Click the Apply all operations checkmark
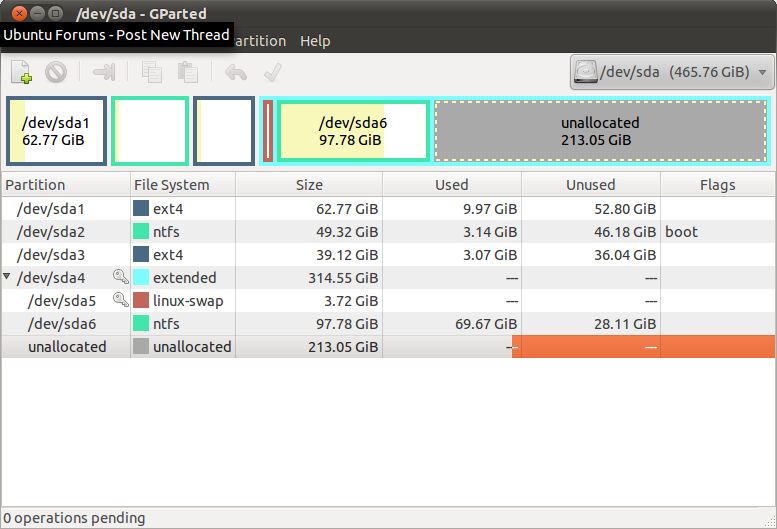Viewport: 777px width, 529px height. 270,72
